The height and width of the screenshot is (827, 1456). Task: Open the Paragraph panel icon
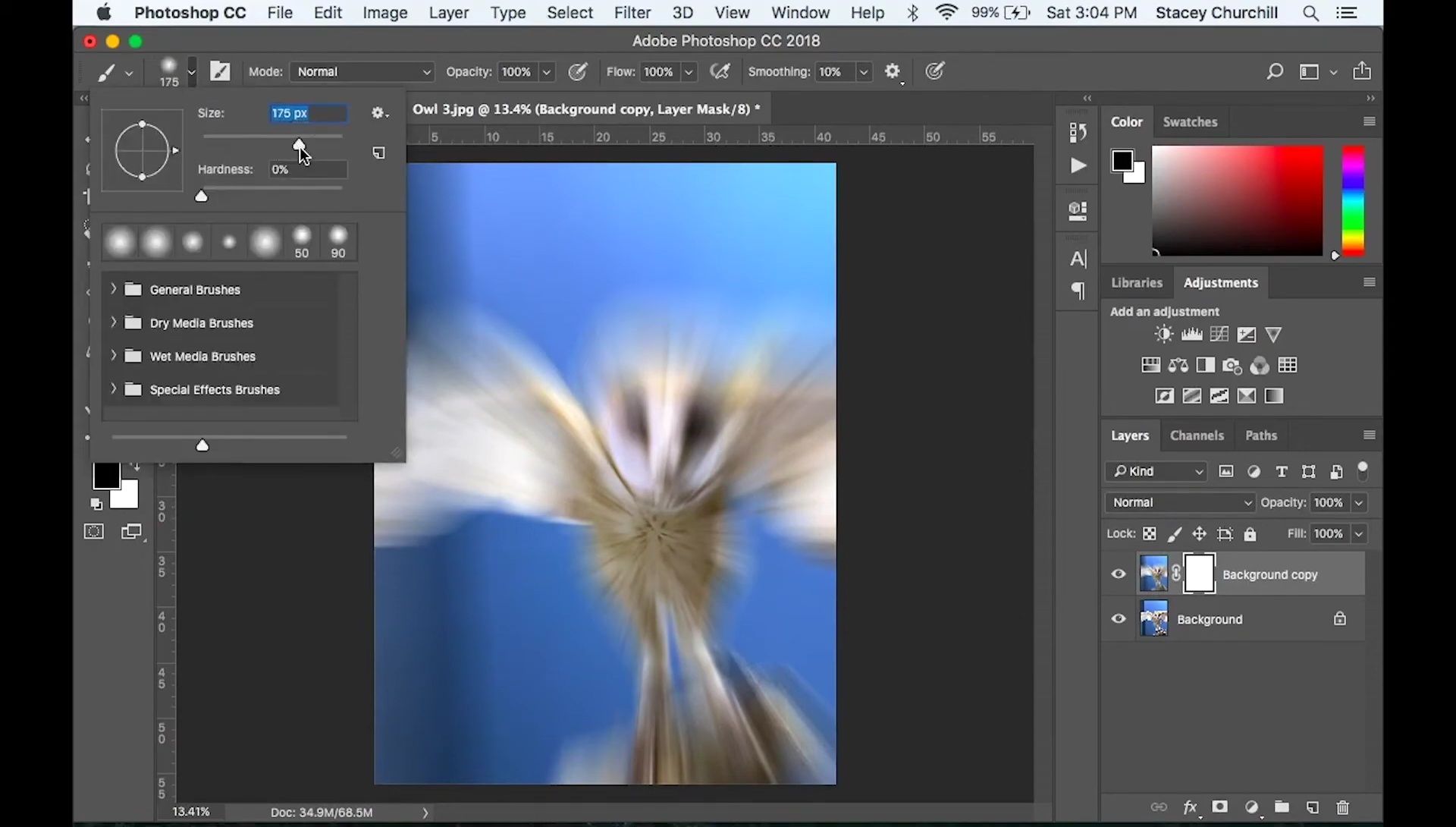(x=1078, y=291)
